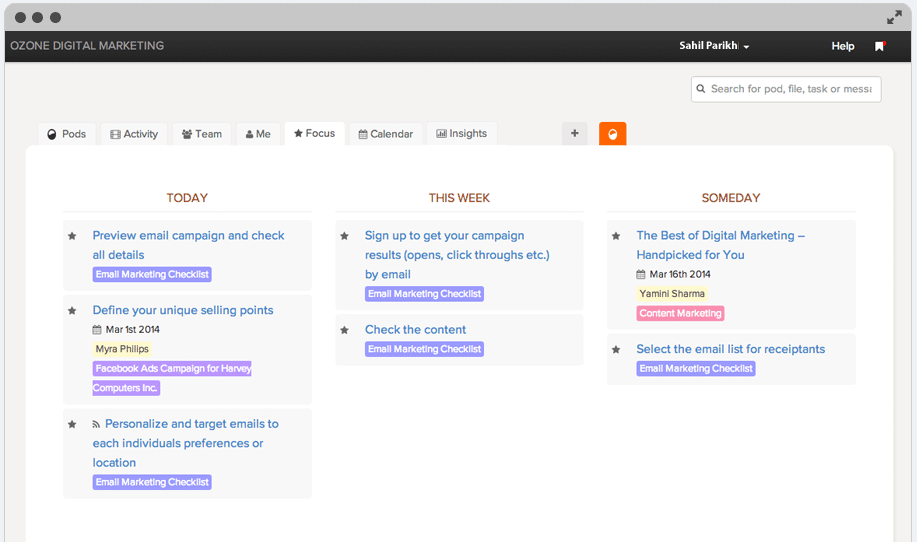The width and height of the screenshot is (917, 542).
Task: Toggle star for Select the email list task
Action: click(x=616, y=350)
